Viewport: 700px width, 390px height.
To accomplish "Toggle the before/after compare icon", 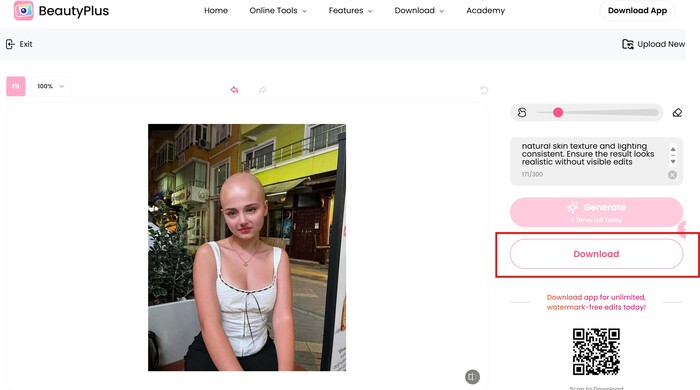I will (x=472, y=377).
